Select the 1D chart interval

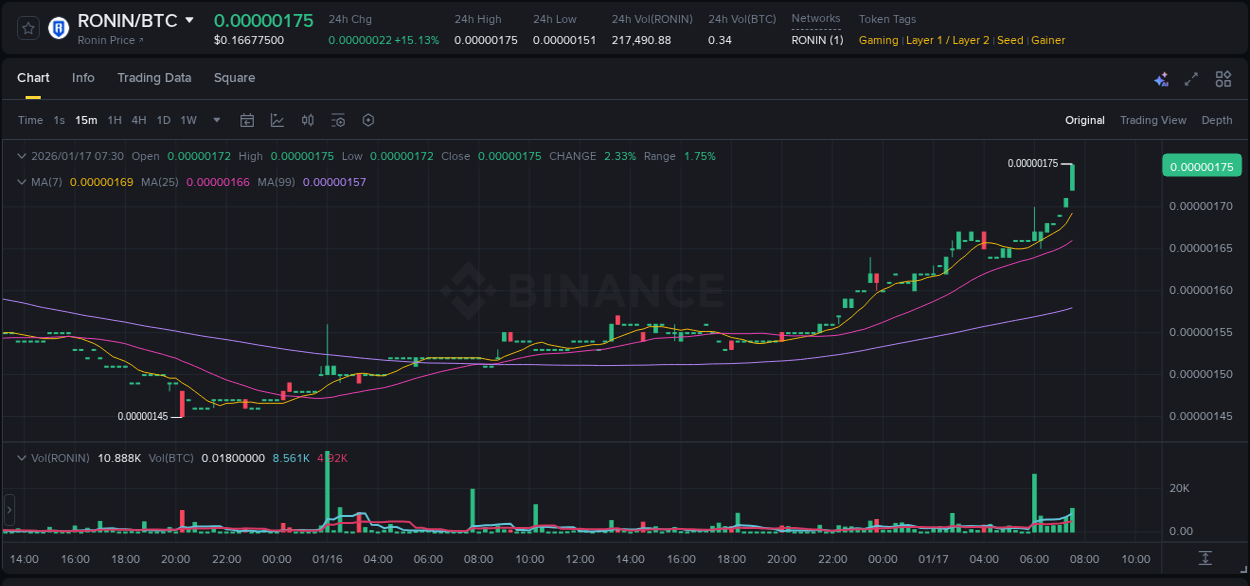click(x=163, y=120)
